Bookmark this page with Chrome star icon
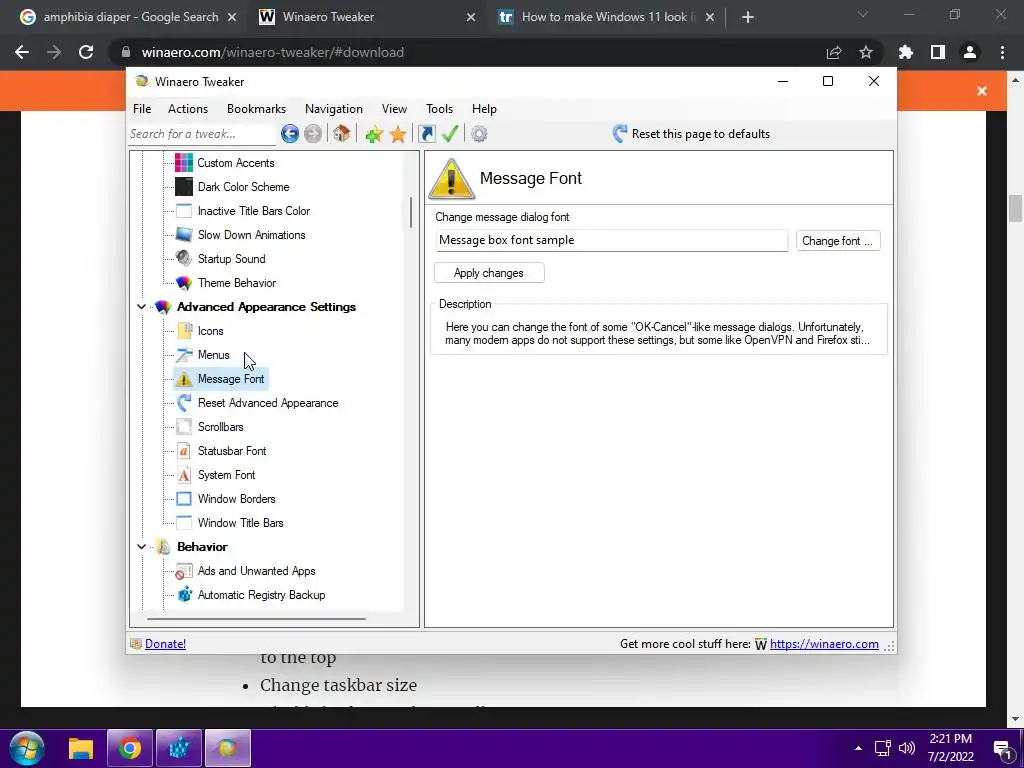Viewport: 1024px width, 768px height. point(866,52)
